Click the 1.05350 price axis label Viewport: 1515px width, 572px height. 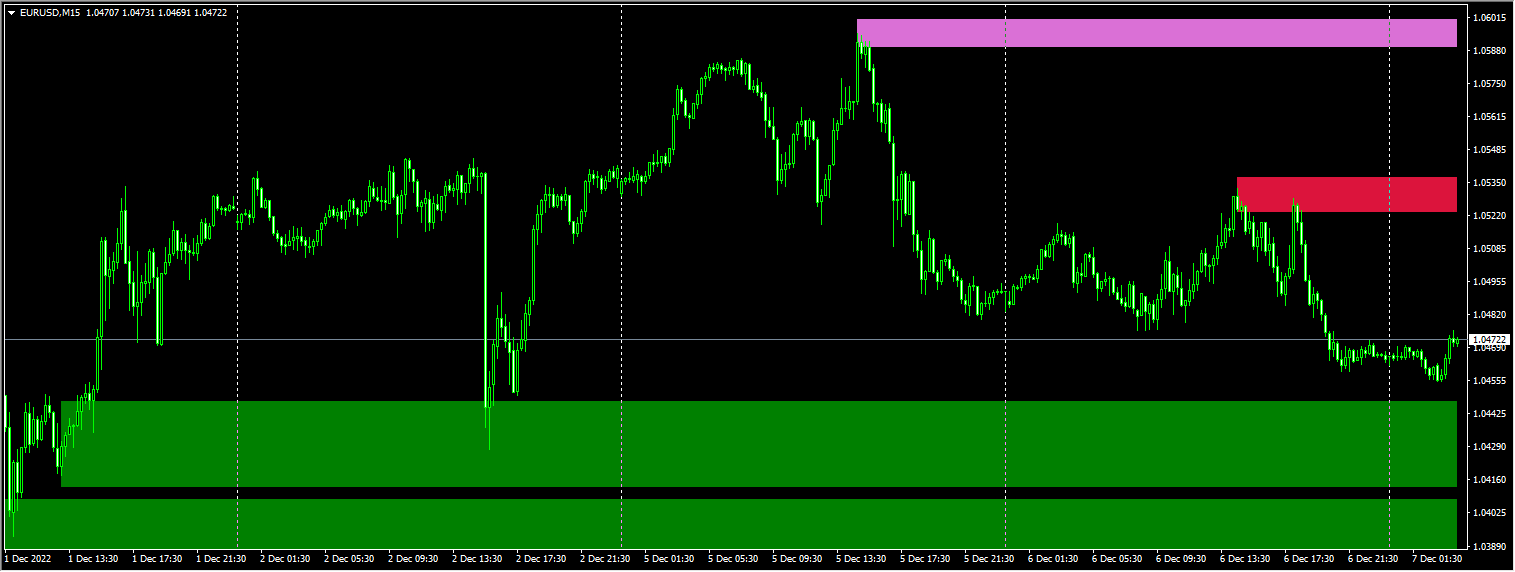tap(1490, 183)
